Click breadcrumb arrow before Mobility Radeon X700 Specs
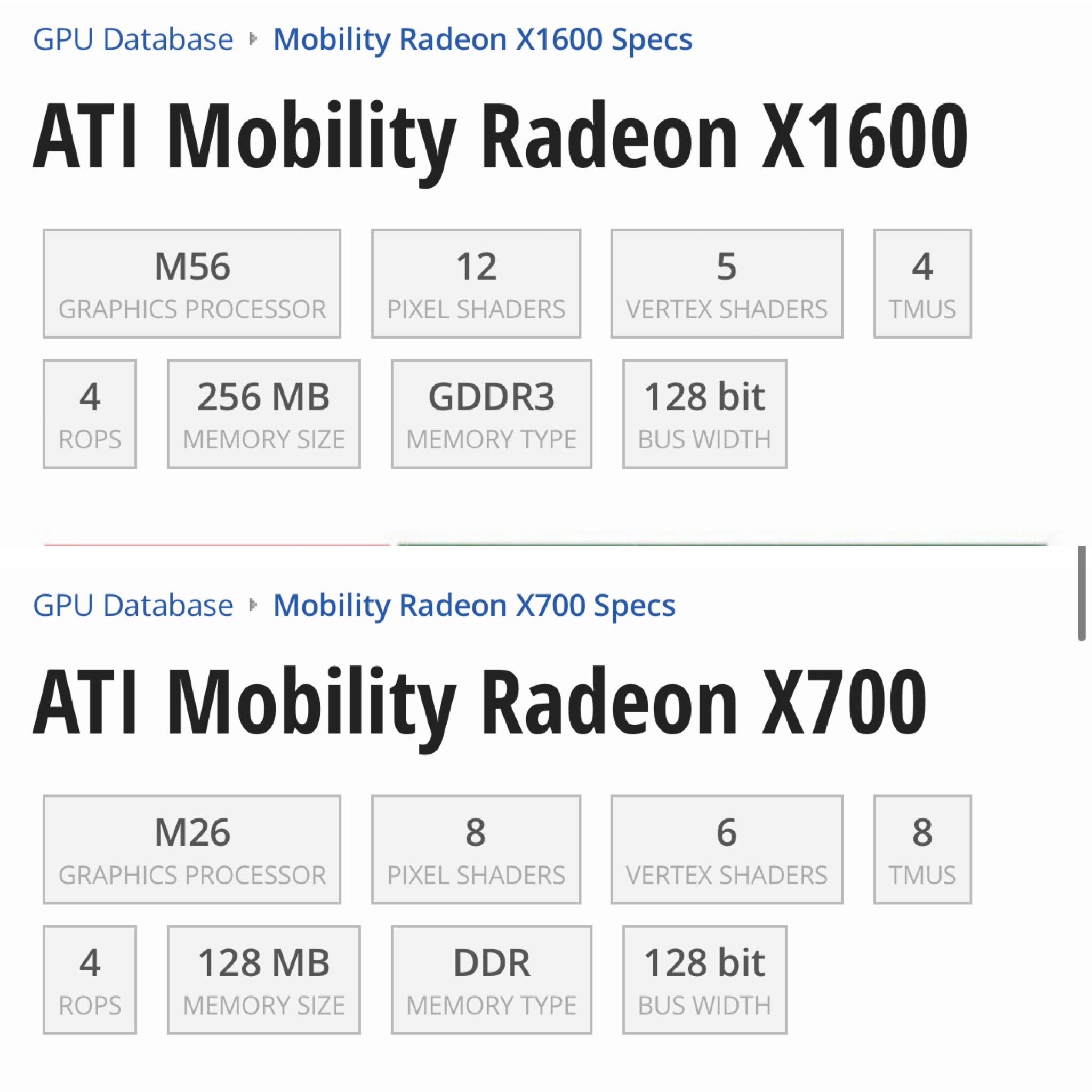This screenshot has height=1092, width=1092. click(253, 605)
